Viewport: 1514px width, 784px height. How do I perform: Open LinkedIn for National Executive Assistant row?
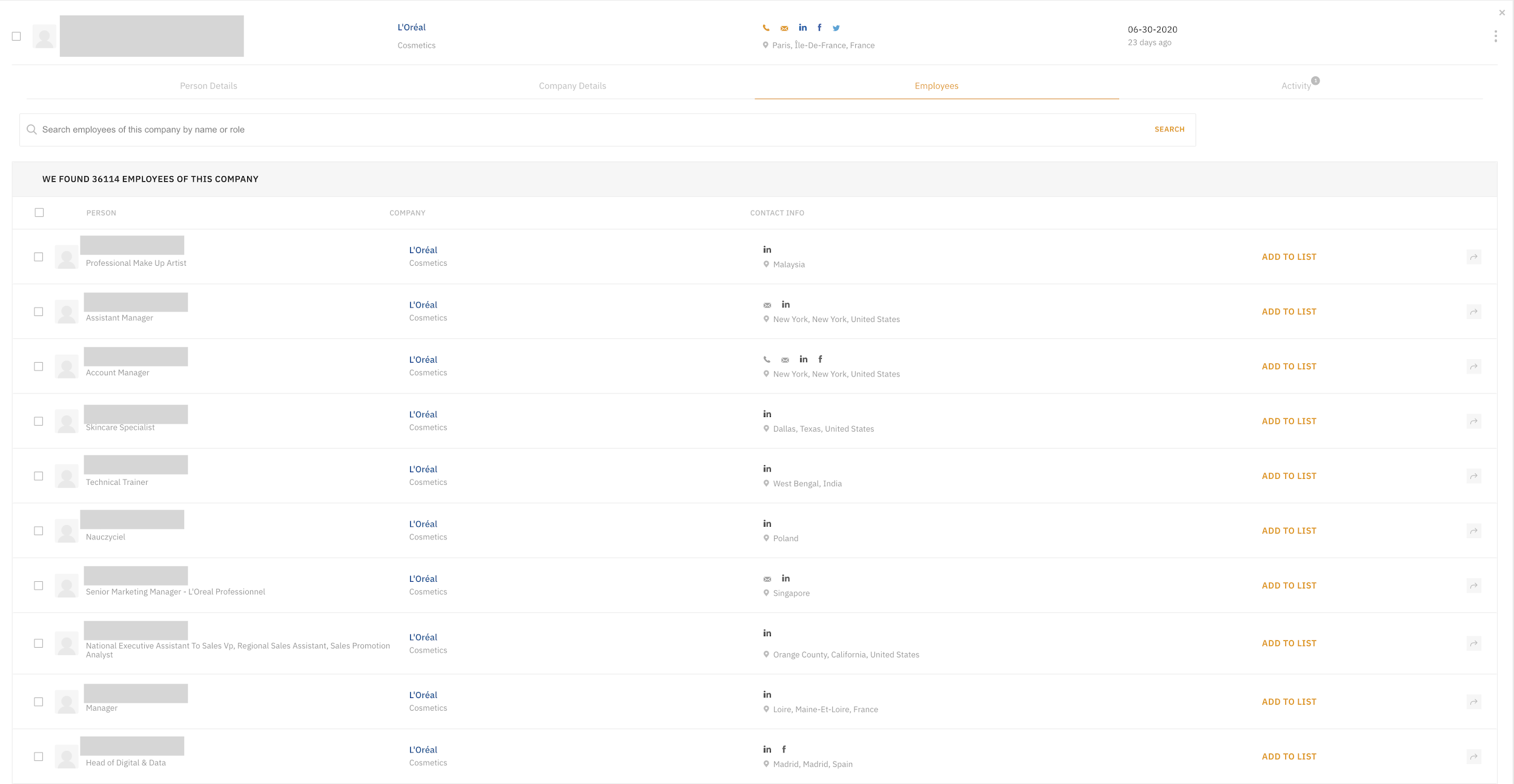(x=767, y=633)
